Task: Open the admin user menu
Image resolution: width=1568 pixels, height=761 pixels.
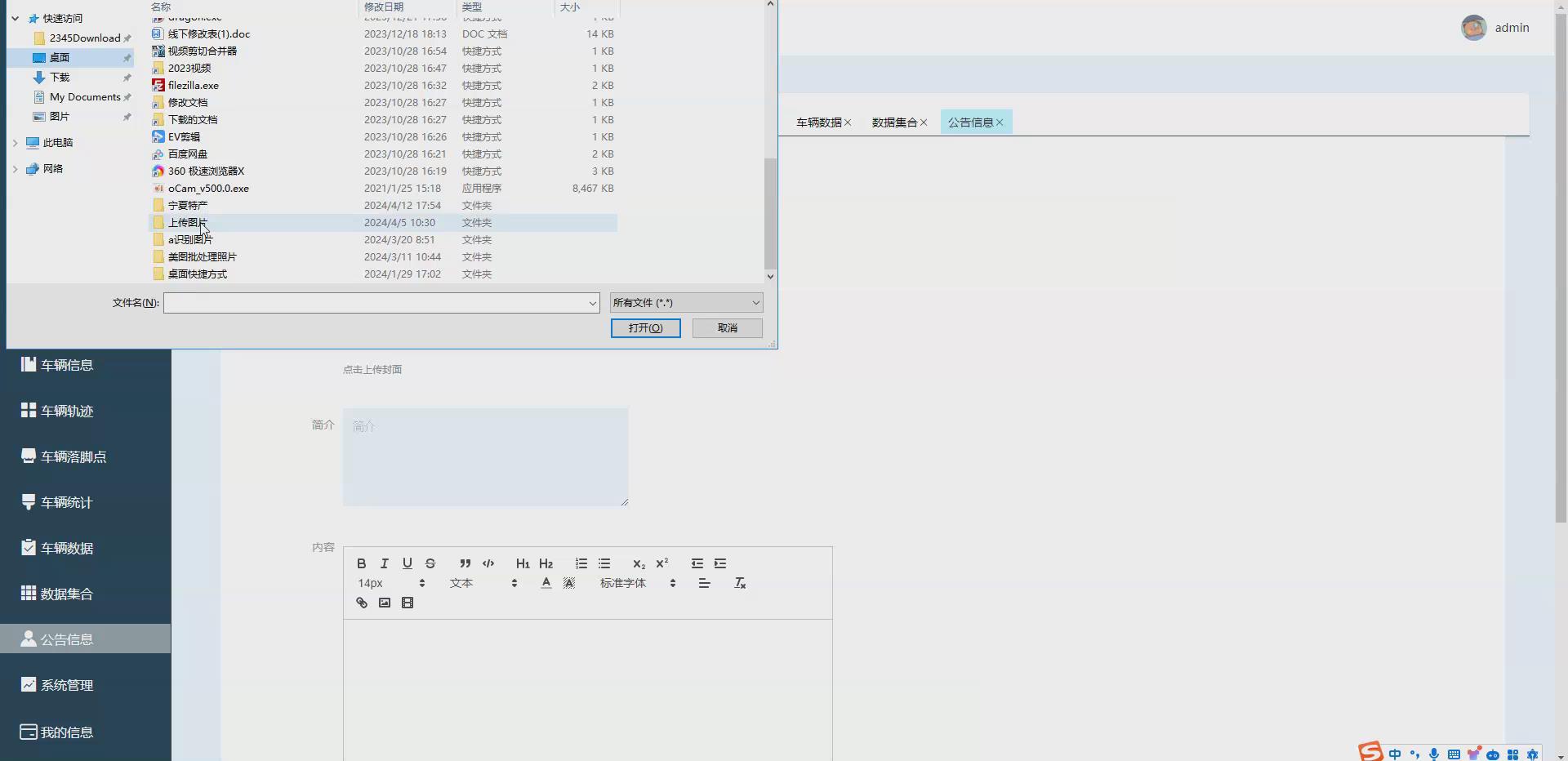Action: 1495,28
